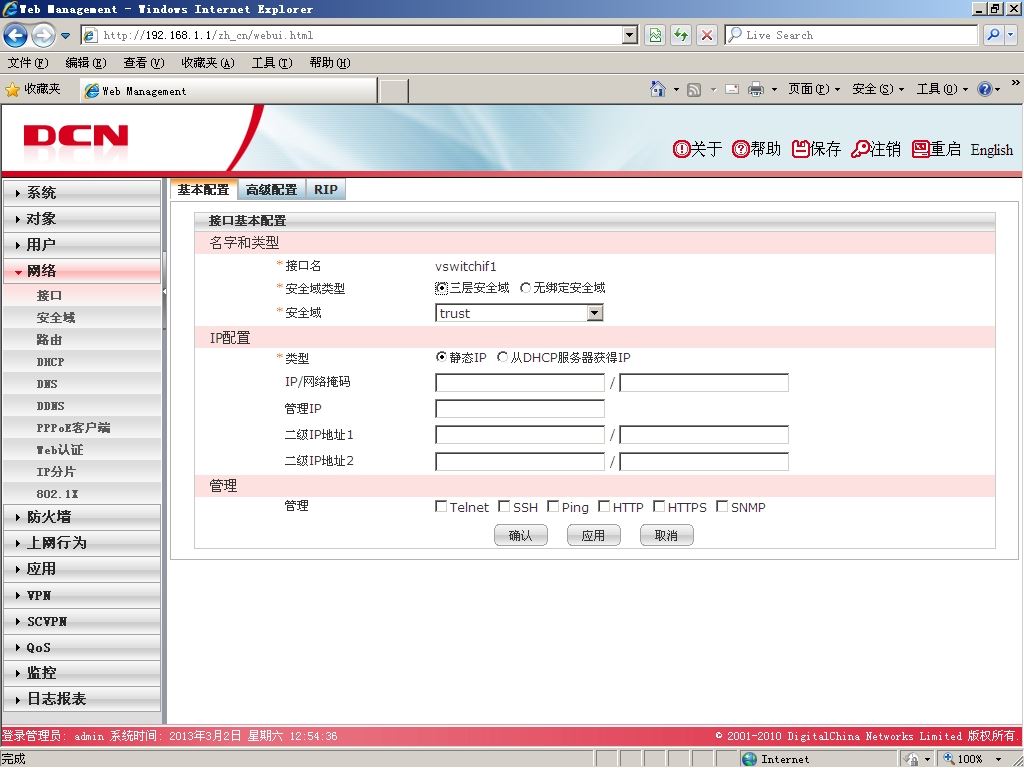
Task: Open the recent pages dropdown arrow
Action: (65, 35)
